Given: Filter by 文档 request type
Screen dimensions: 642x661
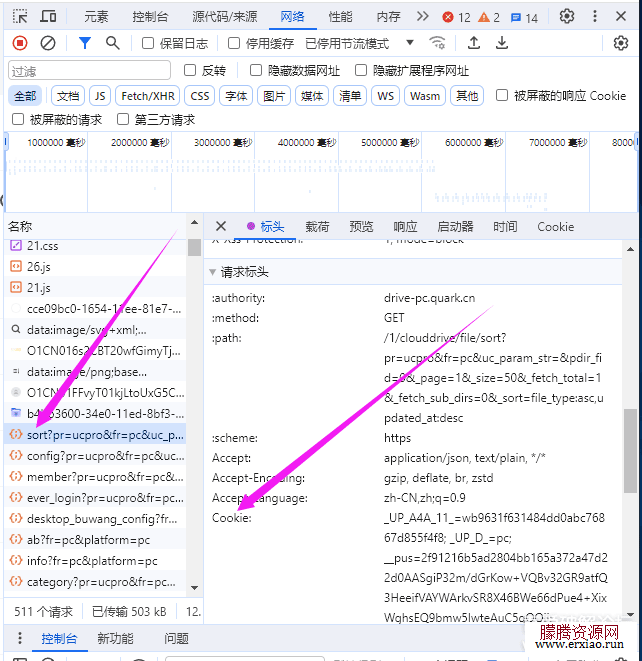Looking at the screenshot, I should pyautogui.click(x=68, y=96).
